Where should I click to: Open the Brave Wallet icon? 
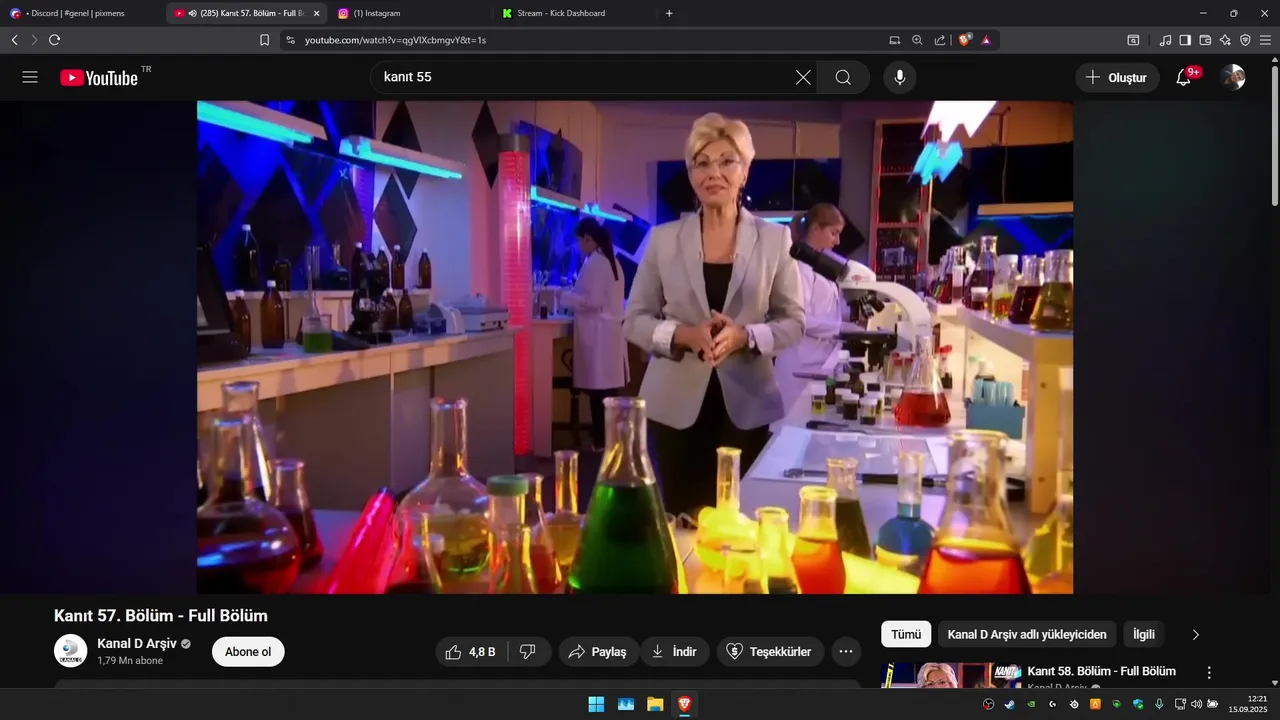[1205, 40]
